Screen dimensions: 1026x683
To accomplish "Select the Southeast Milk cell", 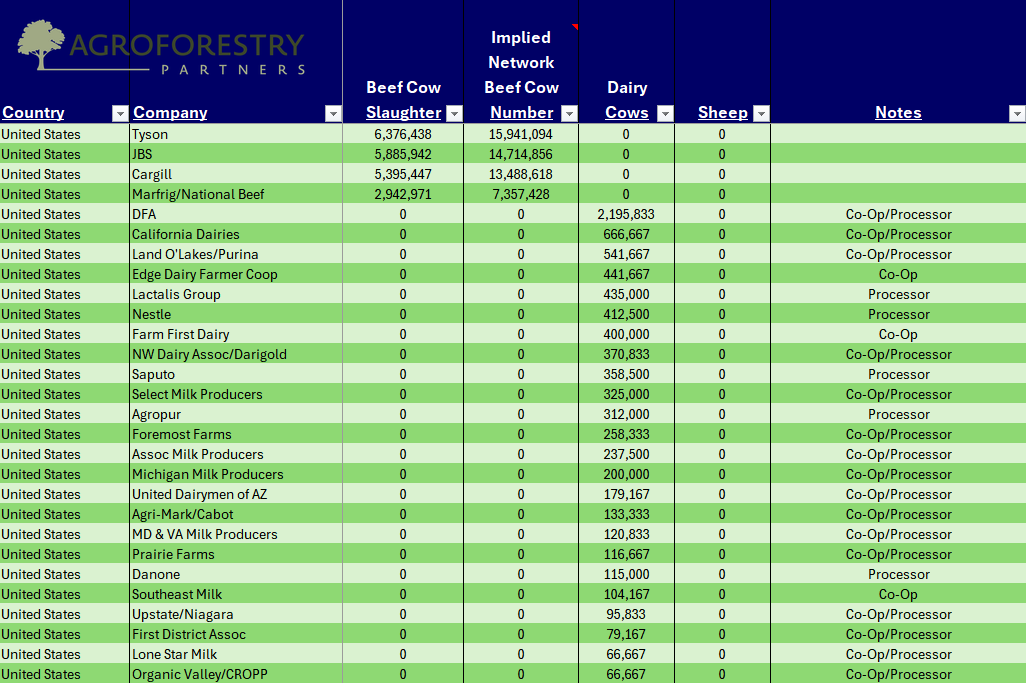I will [x=236, y=594].
